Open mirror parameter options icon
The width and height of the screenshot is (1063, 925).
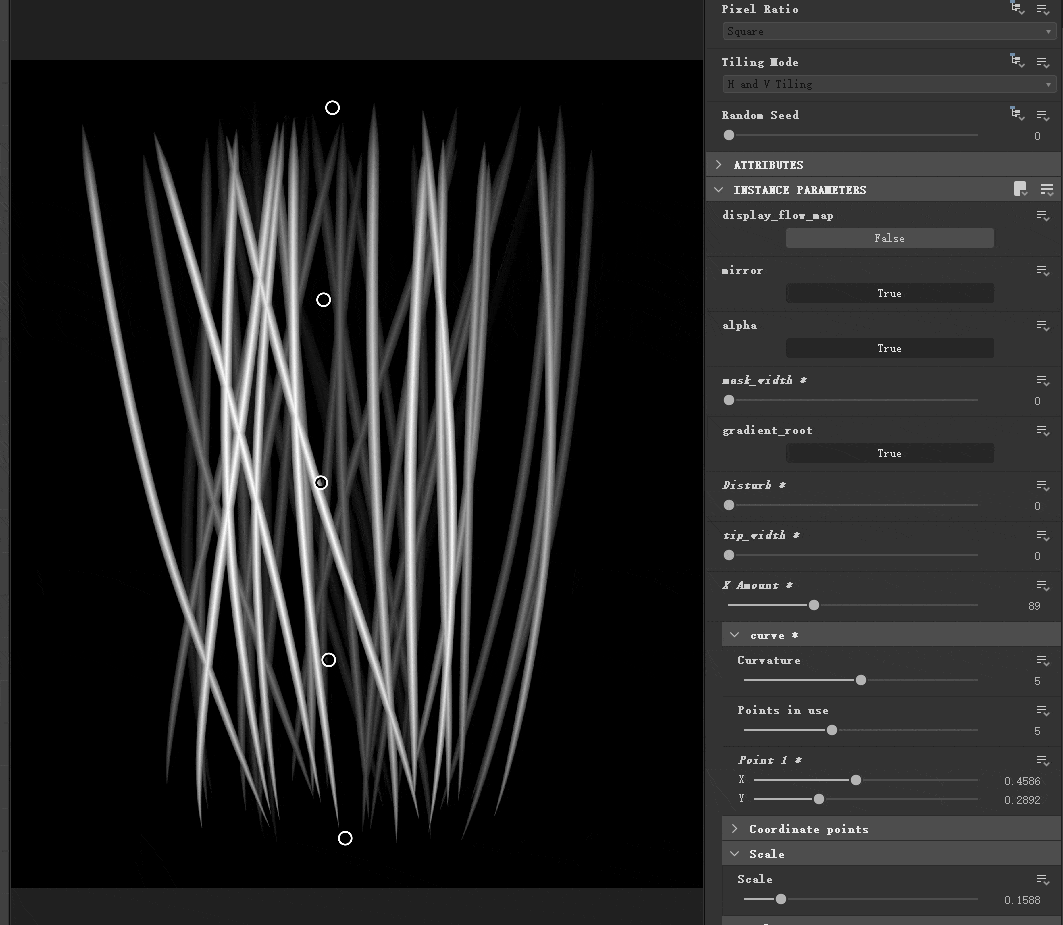(x=1043, y=271)
